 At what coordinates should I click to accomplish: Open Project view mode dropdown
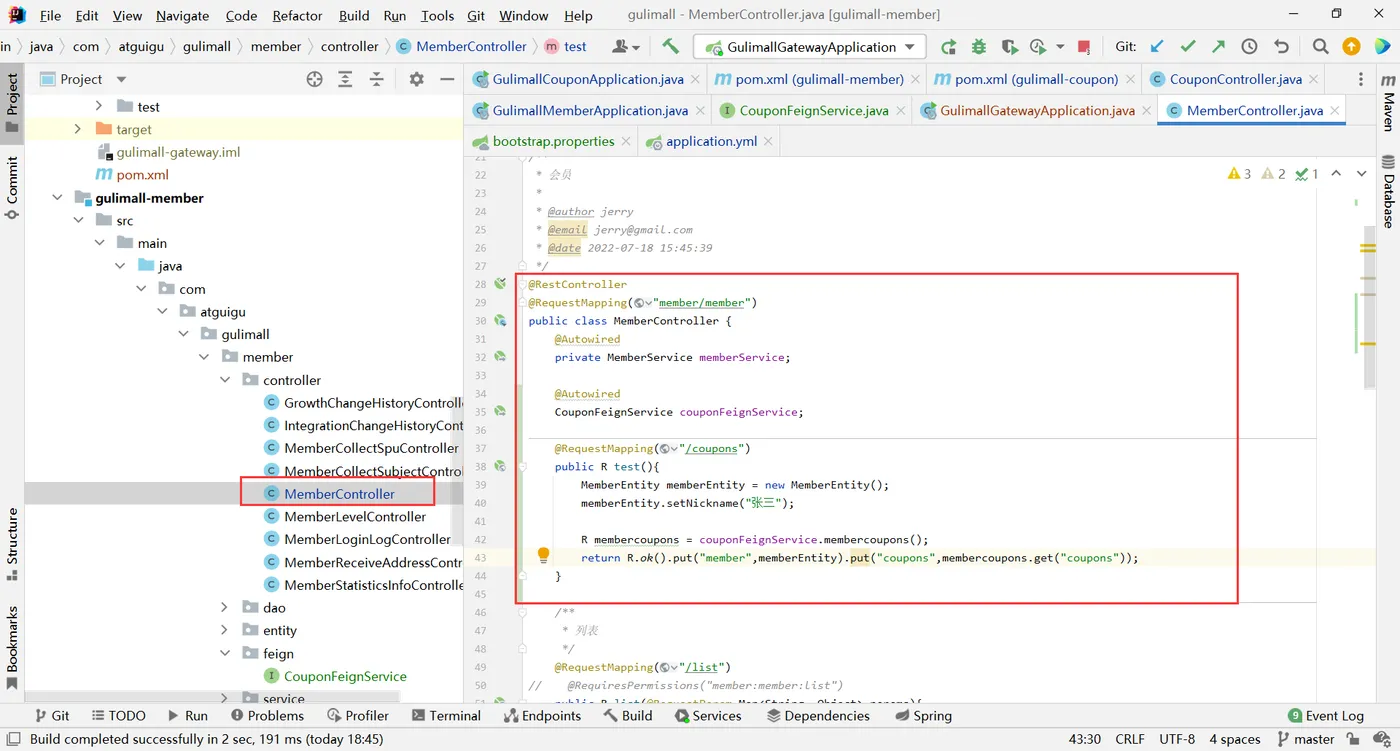tap(121, 79)
